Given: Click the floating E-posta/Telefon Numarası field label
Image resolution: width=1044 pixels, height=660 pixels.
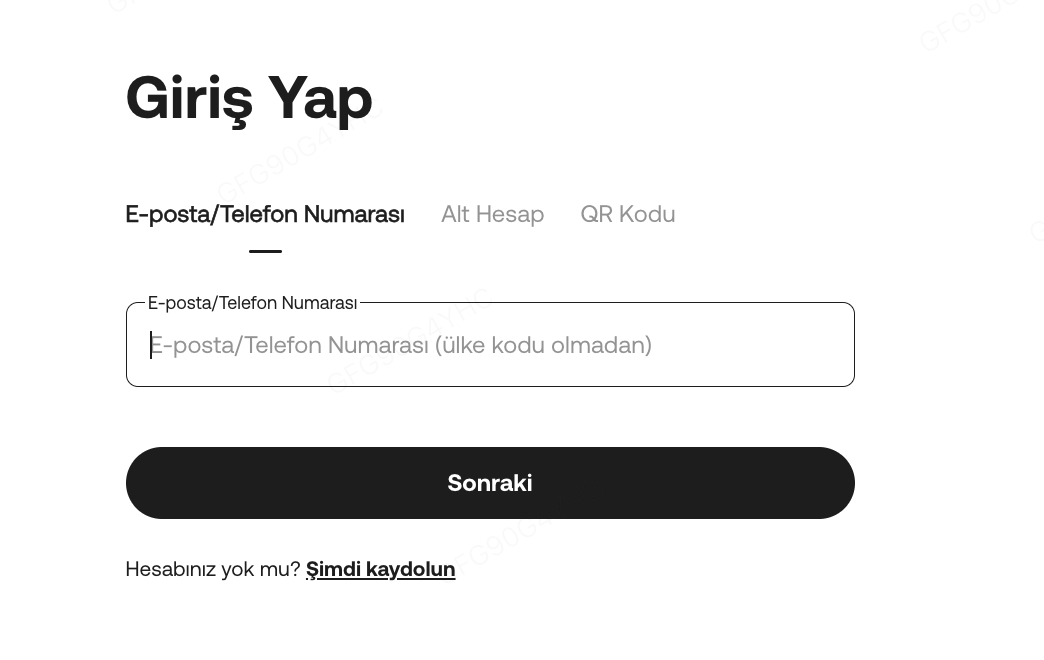Looking at the screenshot, I should tap(252, 303).
